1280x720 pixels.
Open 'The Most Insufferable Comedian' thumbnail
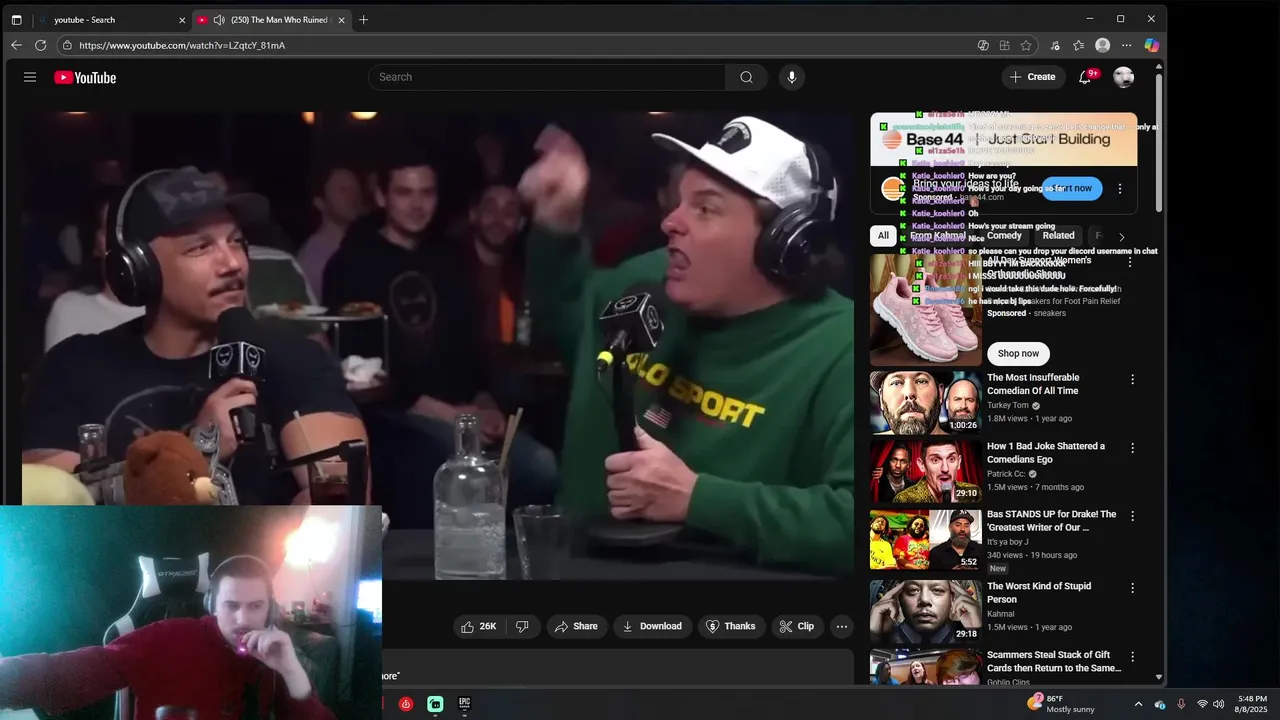point(925,403)
